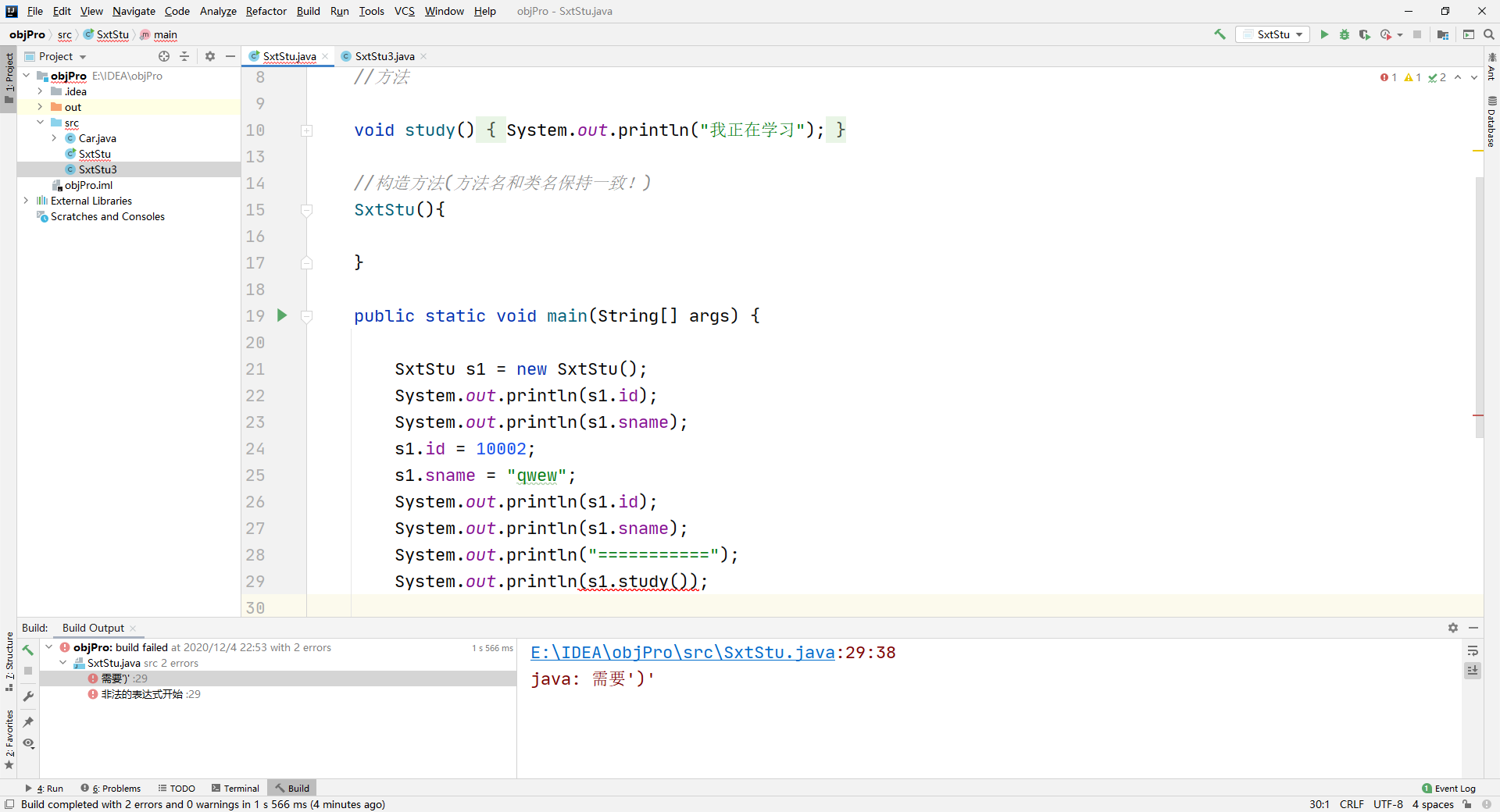The width and height of the screenshot is (1500, 812).
Task: Collapse the main method fold at line 19
Action: click(x=307, y=316)
